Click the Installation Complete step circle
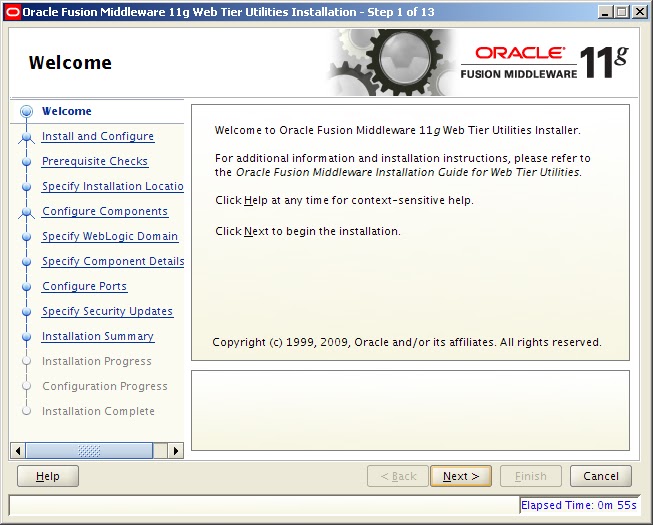The width and height of the screenshot is (653, 525). coord(27,411)
